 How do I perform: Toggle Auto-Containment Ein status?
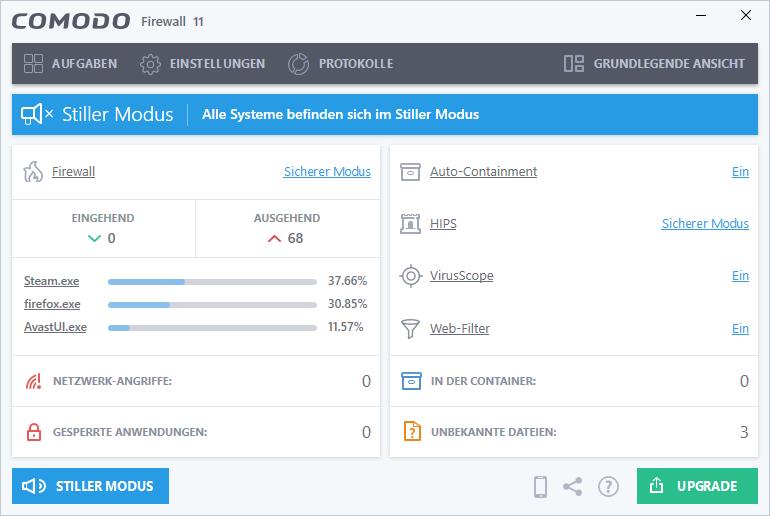coord(740,172)
